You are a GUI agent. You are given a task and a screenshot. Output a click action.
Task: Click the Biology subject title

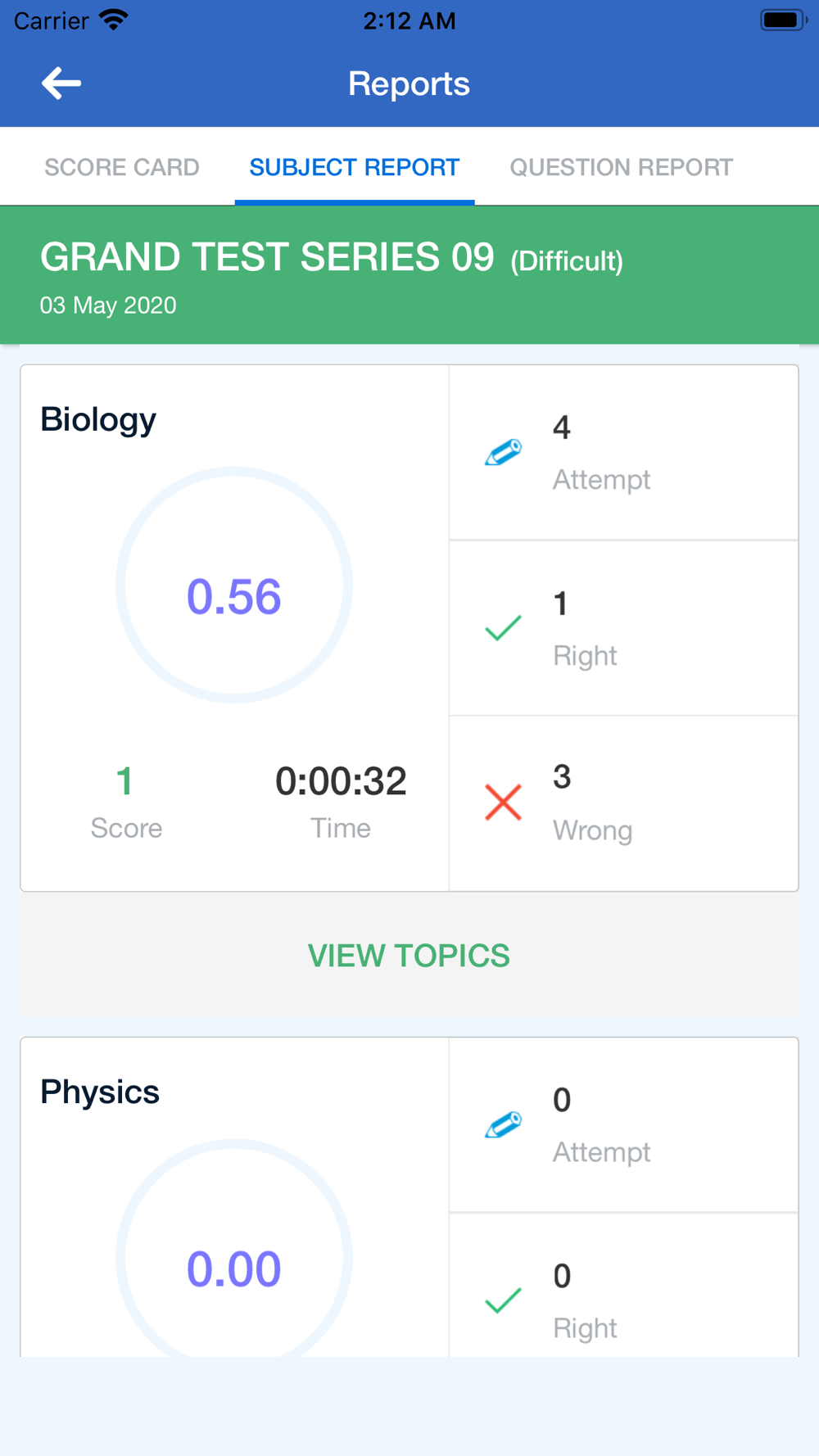pos(98,419)
